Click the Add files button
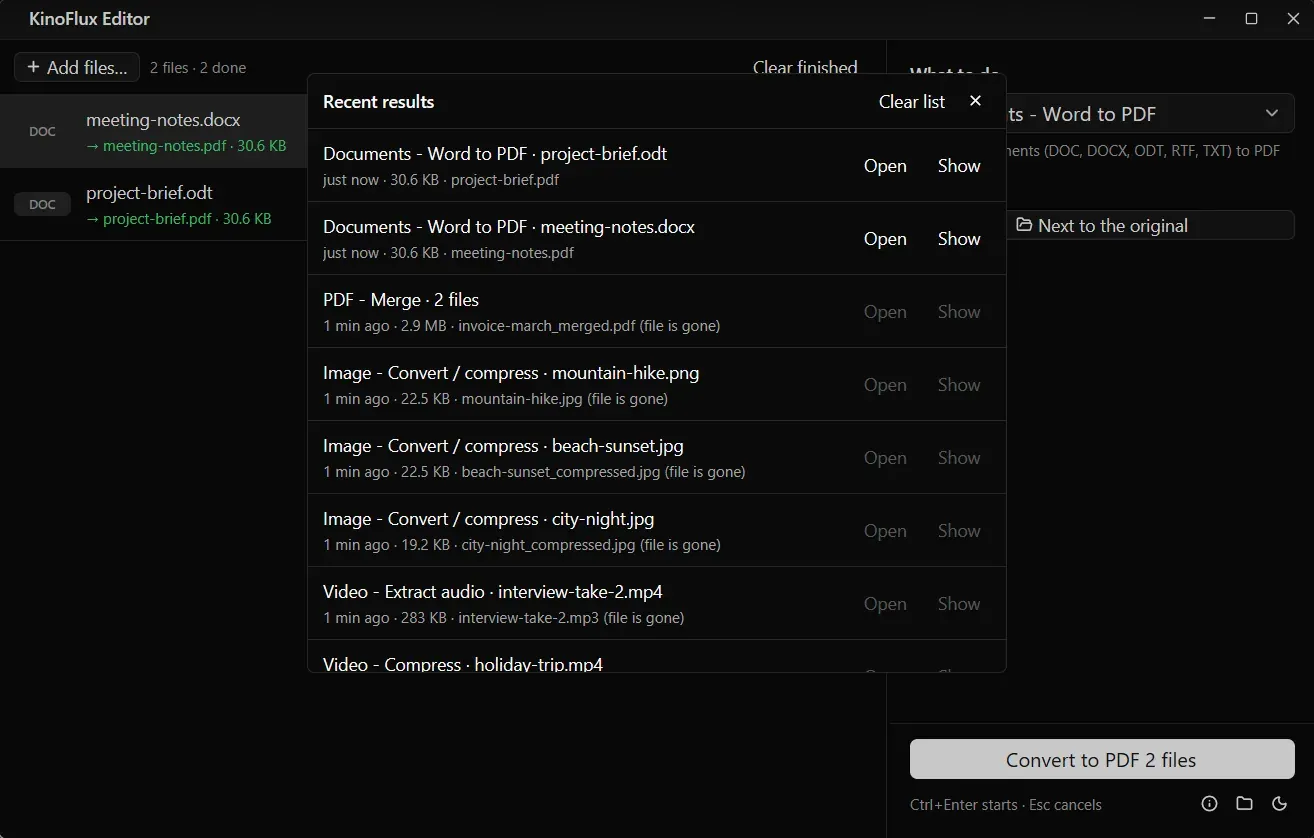Viewport: 1314px width, 838px height. (x=77, y=67)
